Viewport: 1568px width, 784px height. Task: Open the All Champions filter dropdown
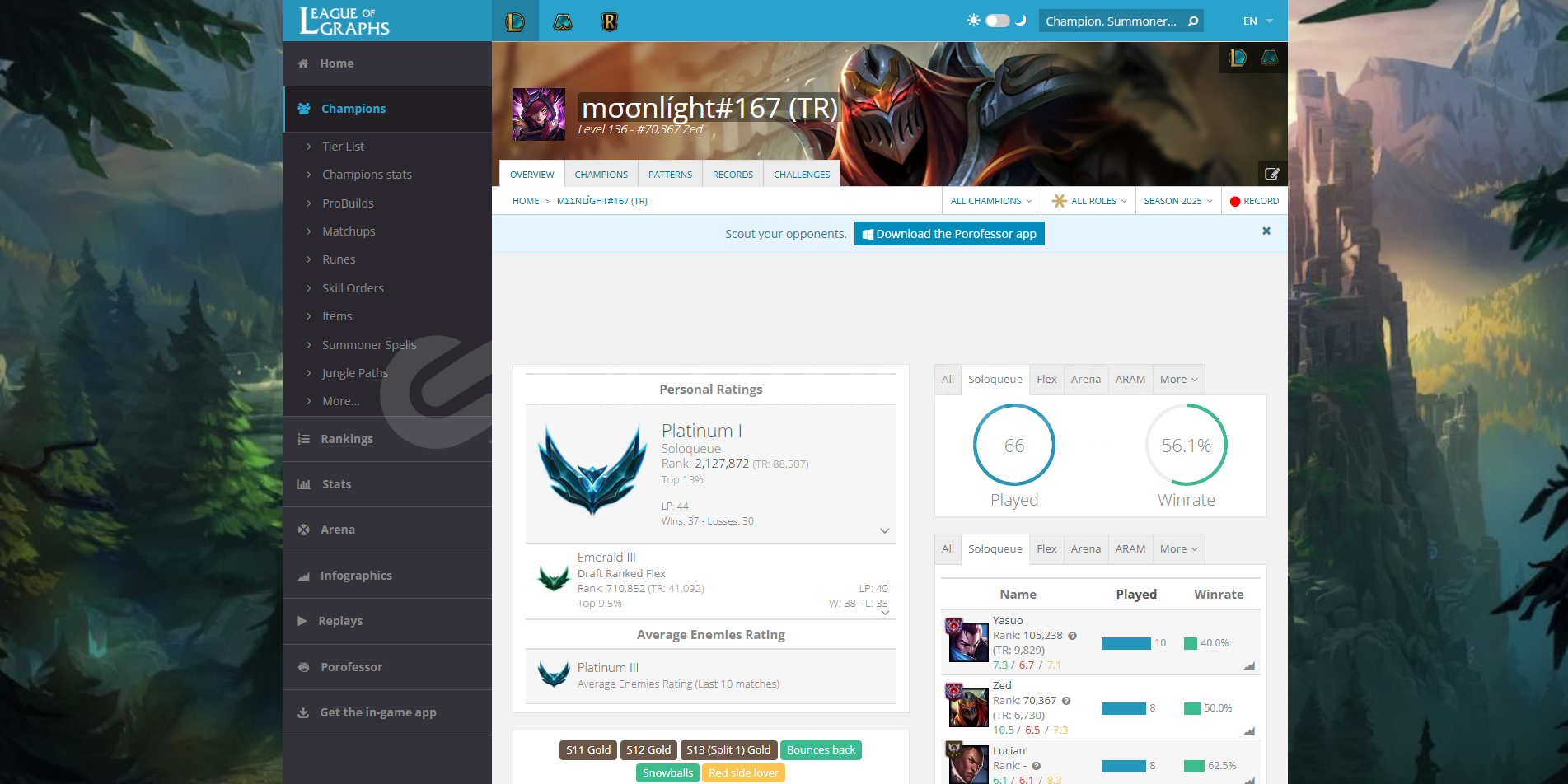pyautogui.click(x=991, y=201)
